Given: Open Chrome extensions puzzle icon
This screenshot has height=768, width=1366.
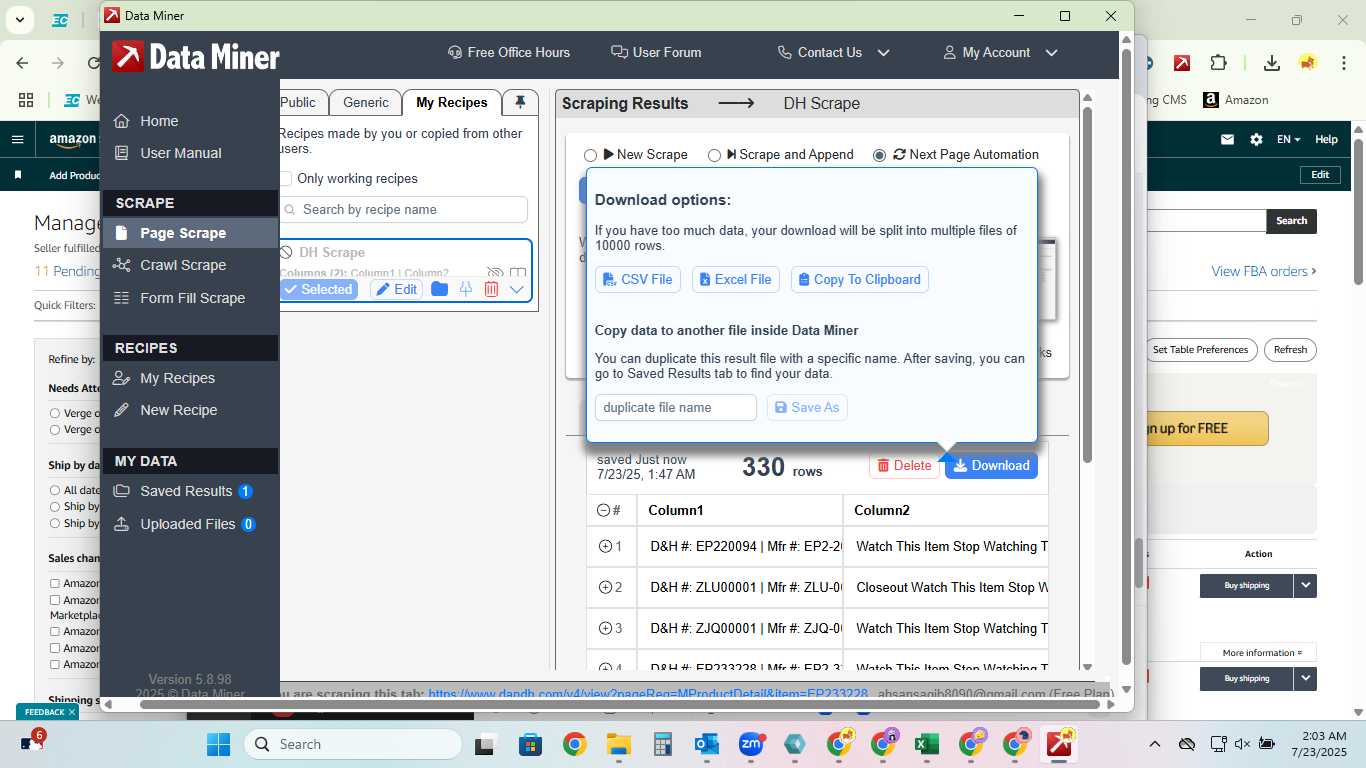Looking at the screenshot, I should pos(1218,62).
